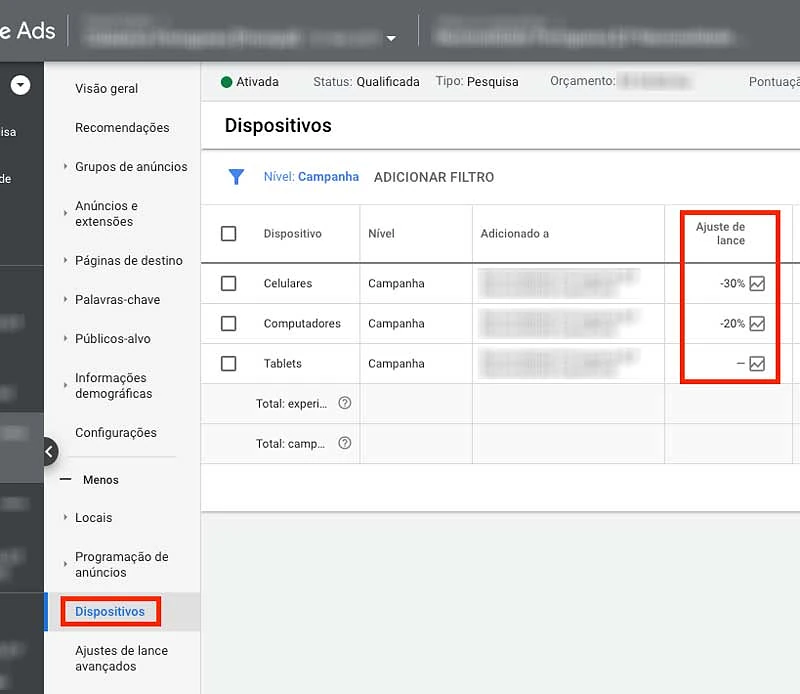
Task: Click the Ativada campaign status indicator
Action: [250, 82]
